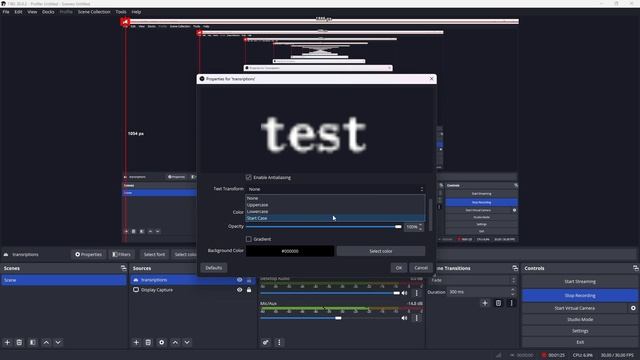Viewport: 640px width, 360px height.
Task: Pop out Controls dock icon
Action: (x=636, y=268)
